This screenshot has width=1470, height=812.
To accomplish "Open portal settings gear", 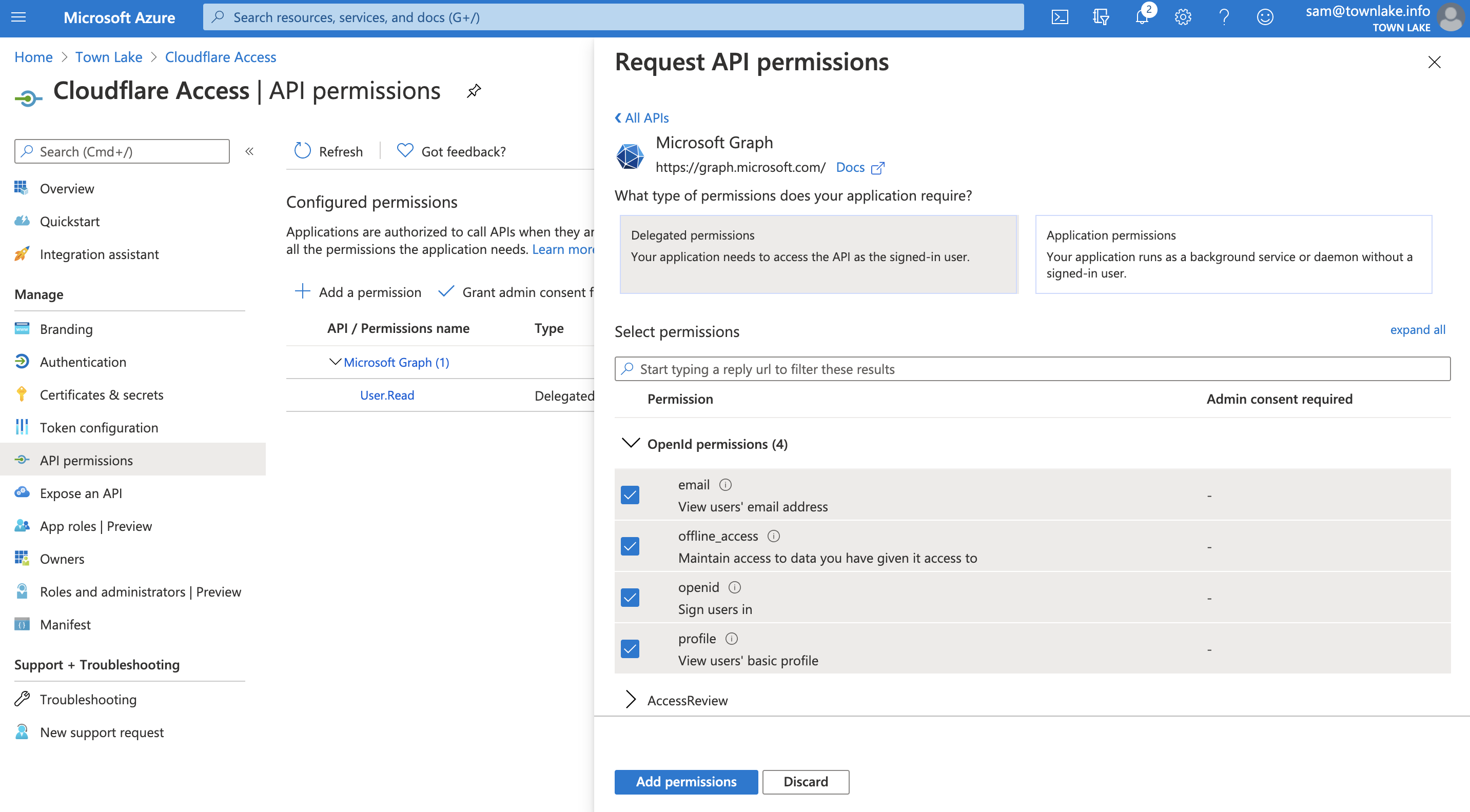I will click(1183, 17).
